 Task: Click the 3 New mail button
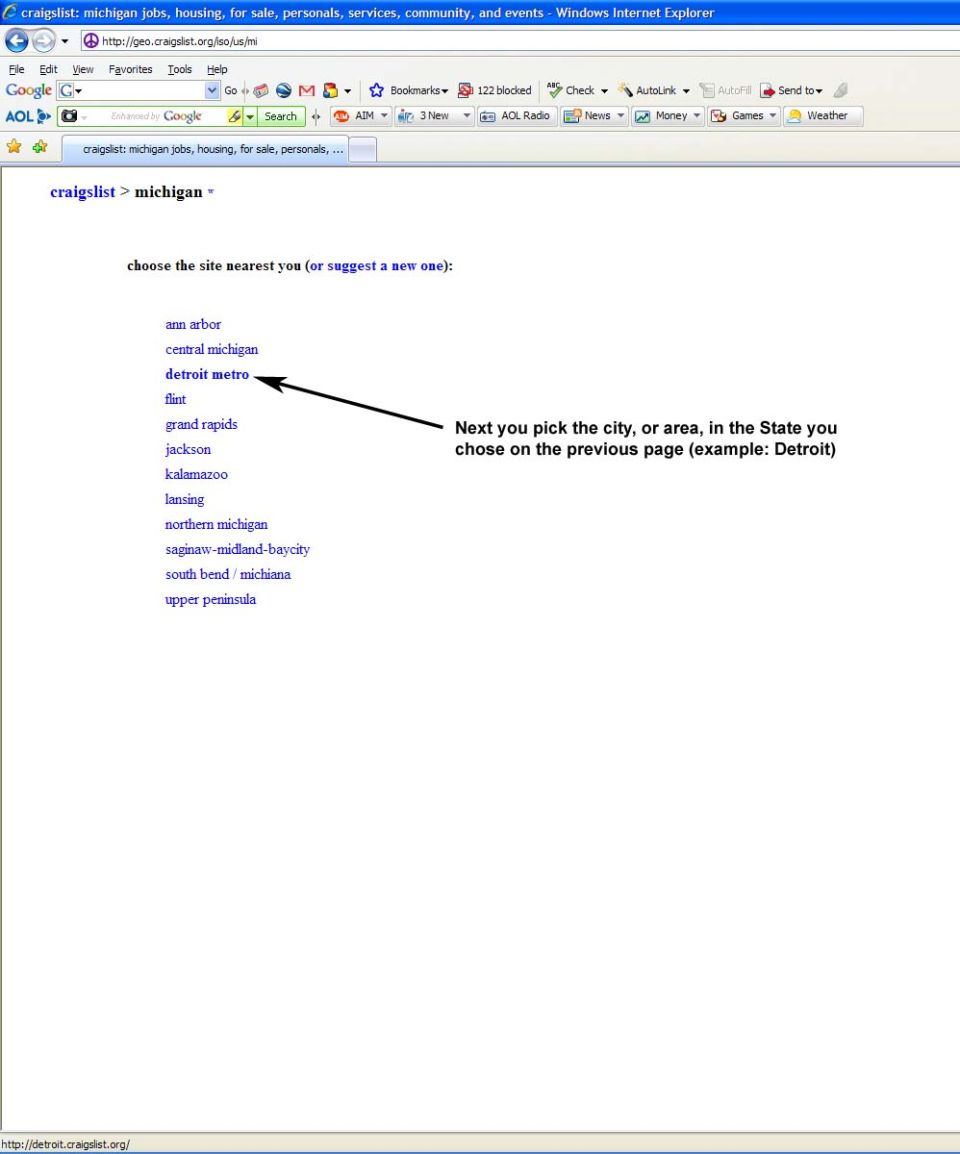(434, 116)
